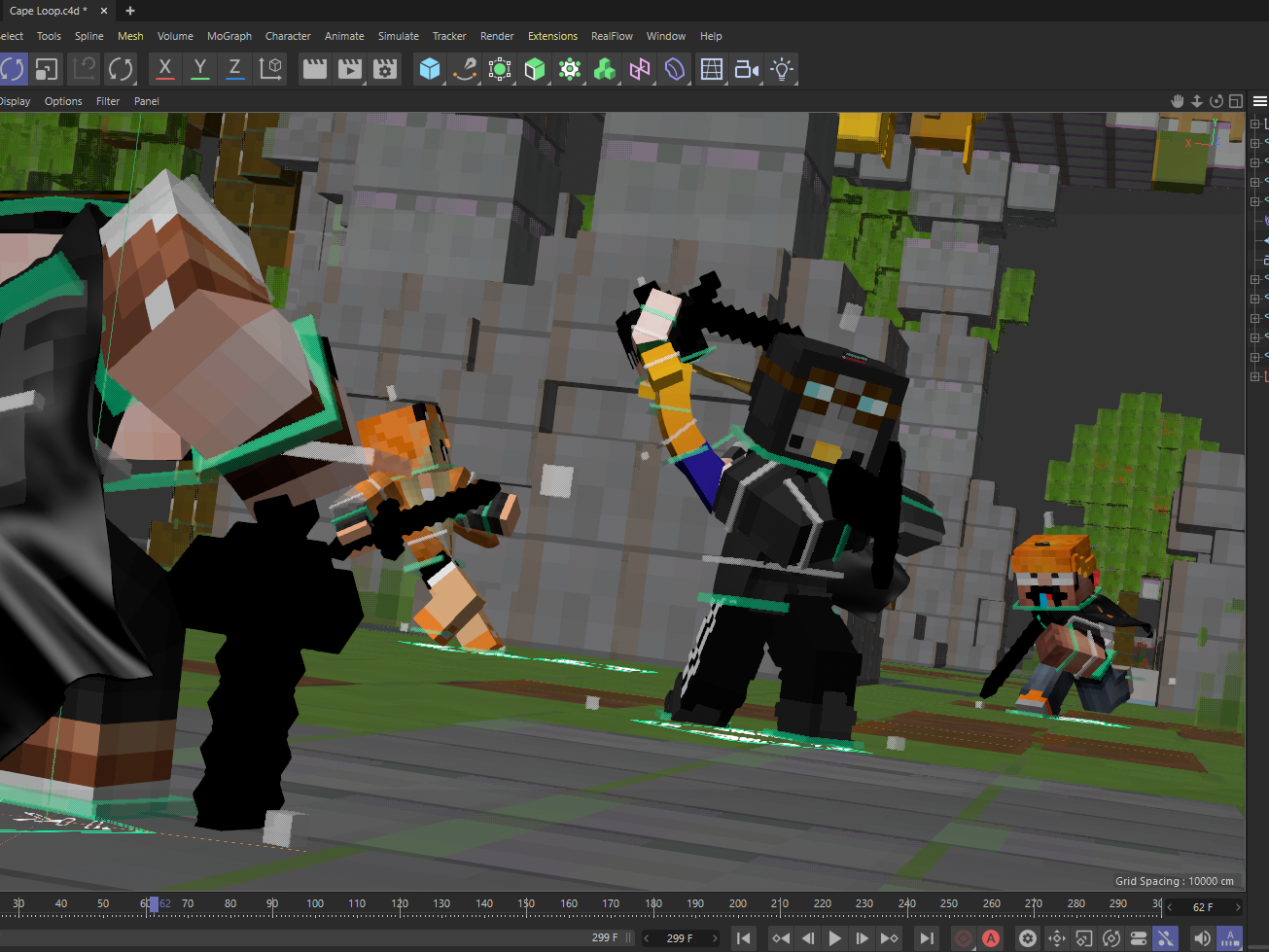Viewport: 1269px width, 952px height.
Task: Click the current frame 62 F input field
Action: [1203, 907]
